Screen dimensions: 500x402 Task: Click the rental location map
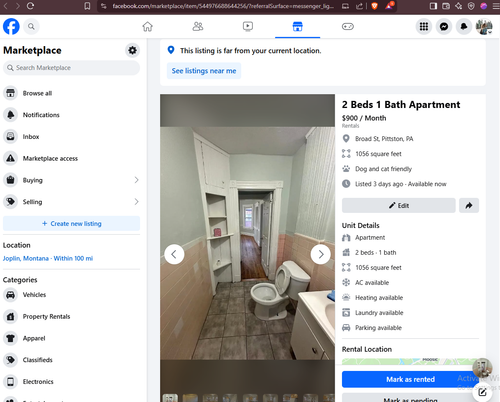point(408,361)
